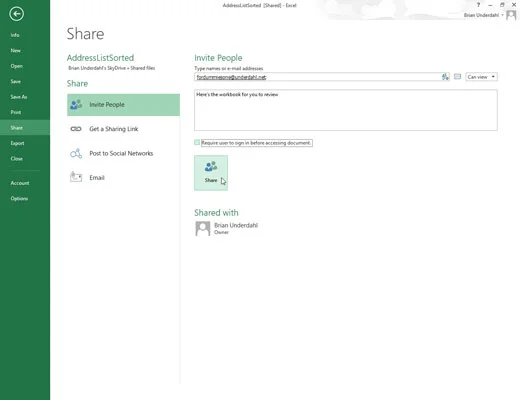Open the Info menu item

pyautogui.click(x=15, y=35)
